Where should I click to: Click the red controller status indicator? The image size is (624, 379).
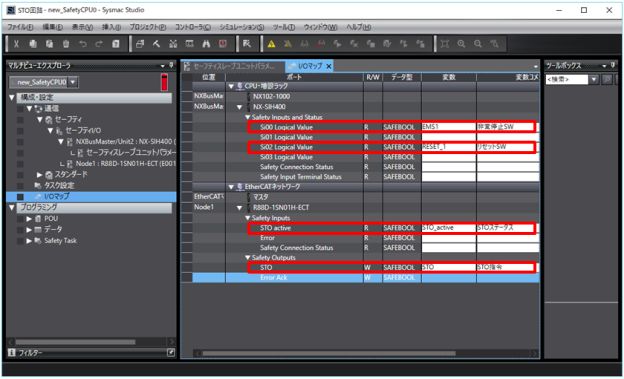164,82
